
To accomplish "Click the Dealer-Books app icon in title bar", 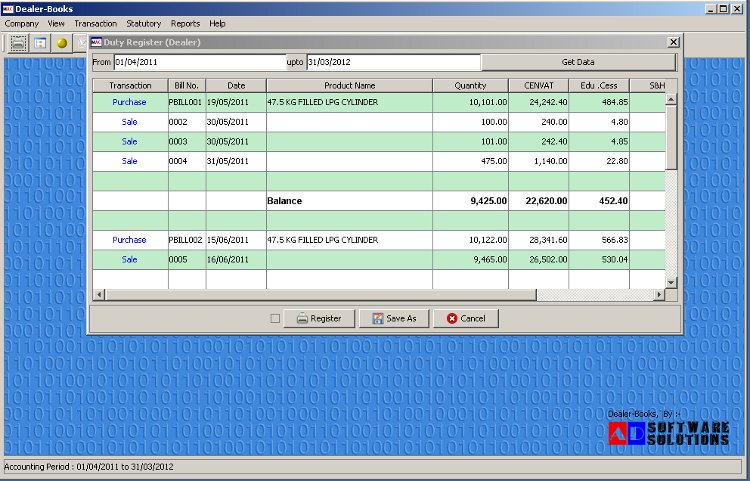I will (9, 8).
